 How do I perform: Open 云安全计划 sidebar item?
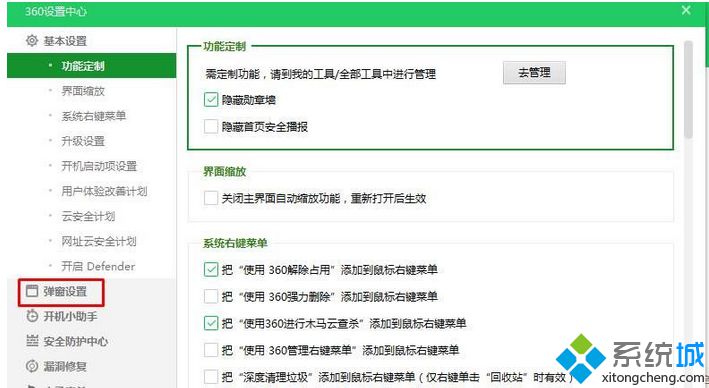pos(88,216)
